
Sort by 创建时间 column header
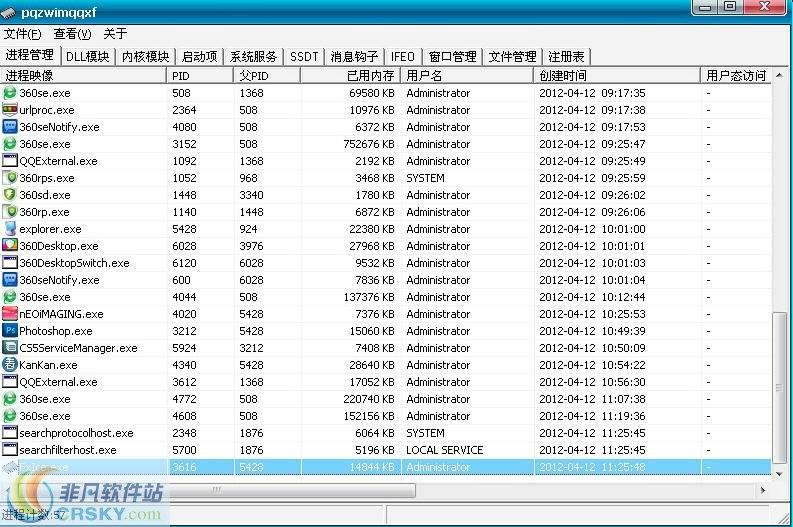pos(616,76)
